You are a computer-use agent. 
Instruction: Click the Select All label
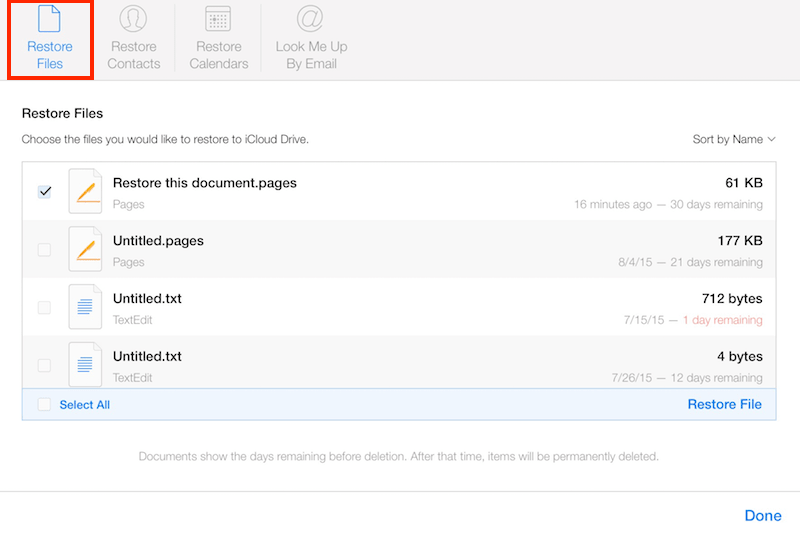(85, 405)
